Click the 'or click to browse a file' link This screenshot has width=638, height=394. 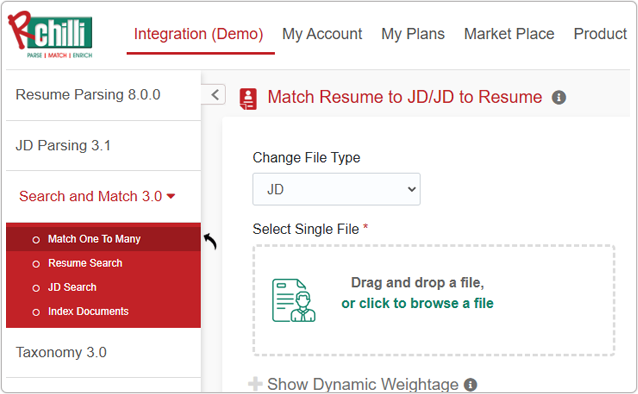(x=417, y=303)
